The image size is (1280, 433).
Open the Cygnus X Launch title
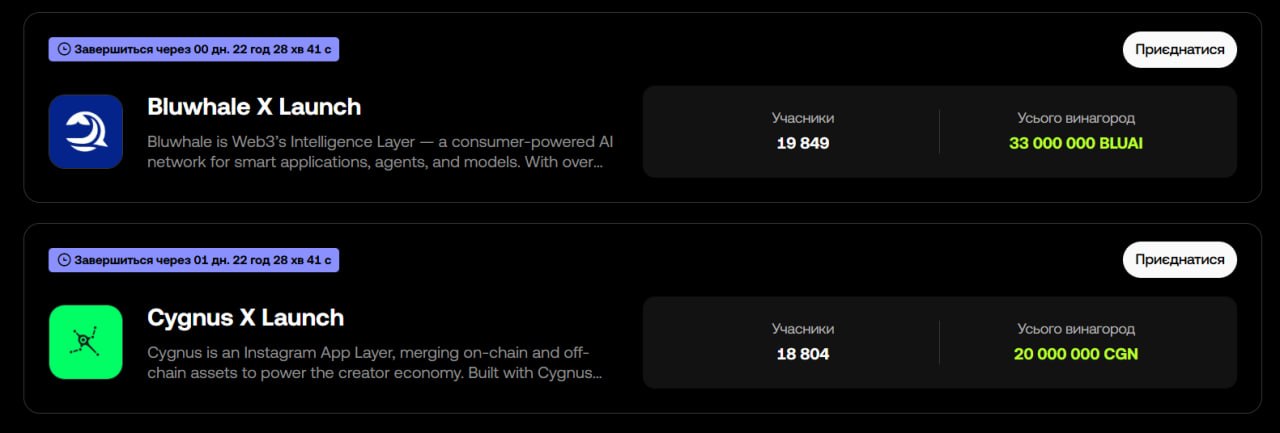(245, 317)
